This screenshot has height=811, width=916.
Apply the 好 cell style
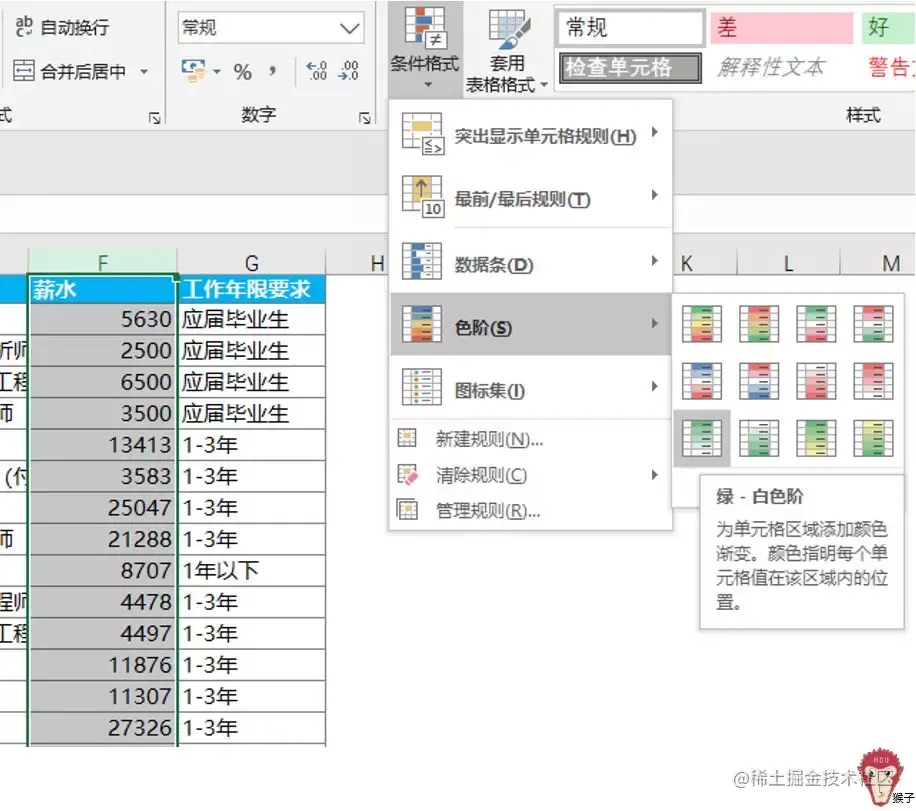888,27
